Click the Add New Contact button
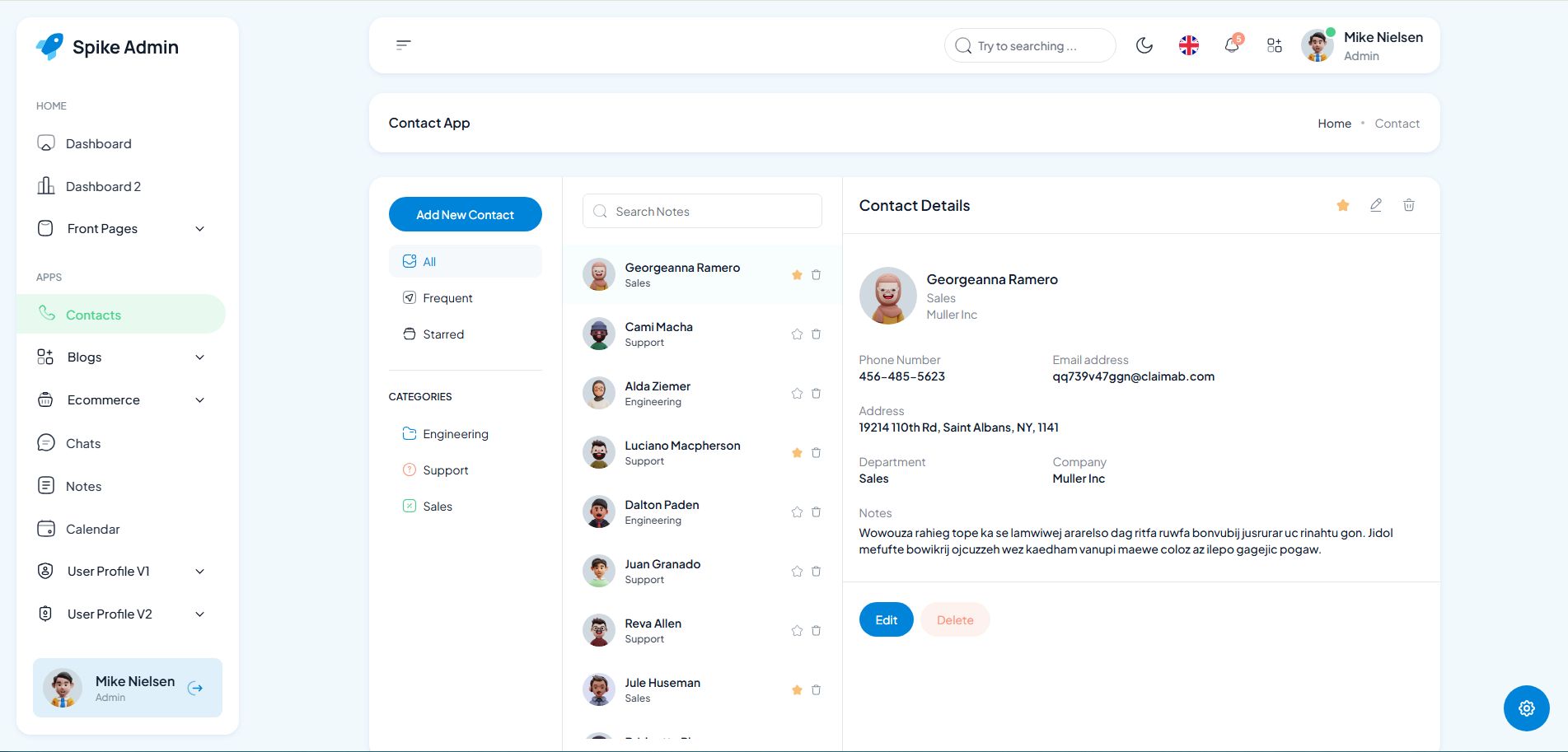This screenshot has height=752, width=1568. (x=465, y=214)
